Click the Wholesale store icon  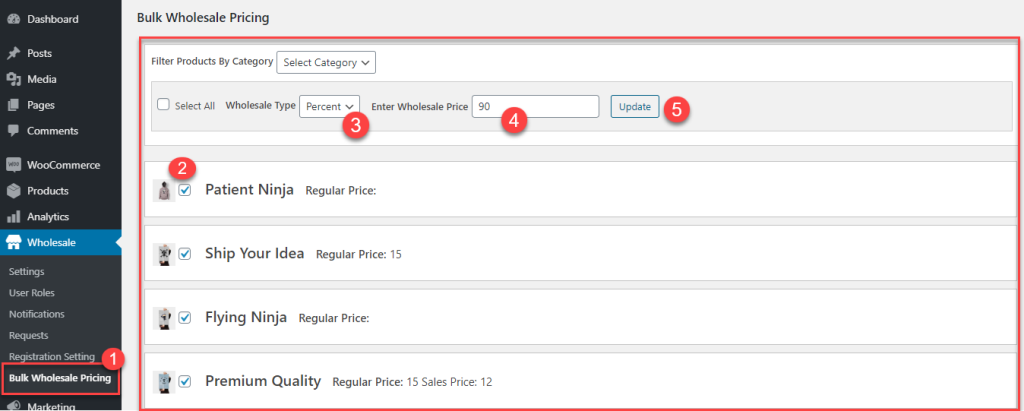[13, 242]
